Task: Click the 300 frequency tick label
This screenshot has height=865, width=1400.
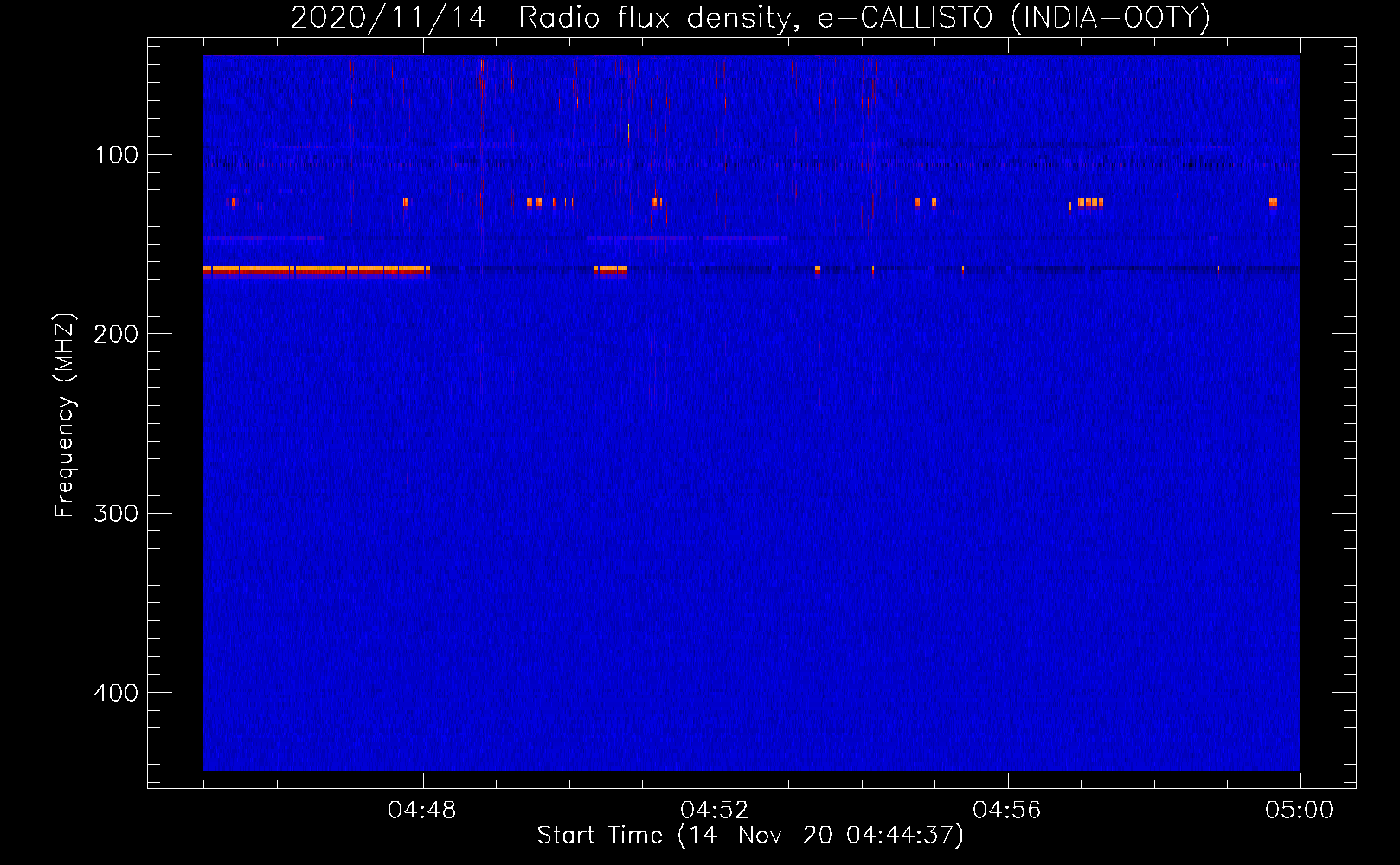Action: pos(117,513)
